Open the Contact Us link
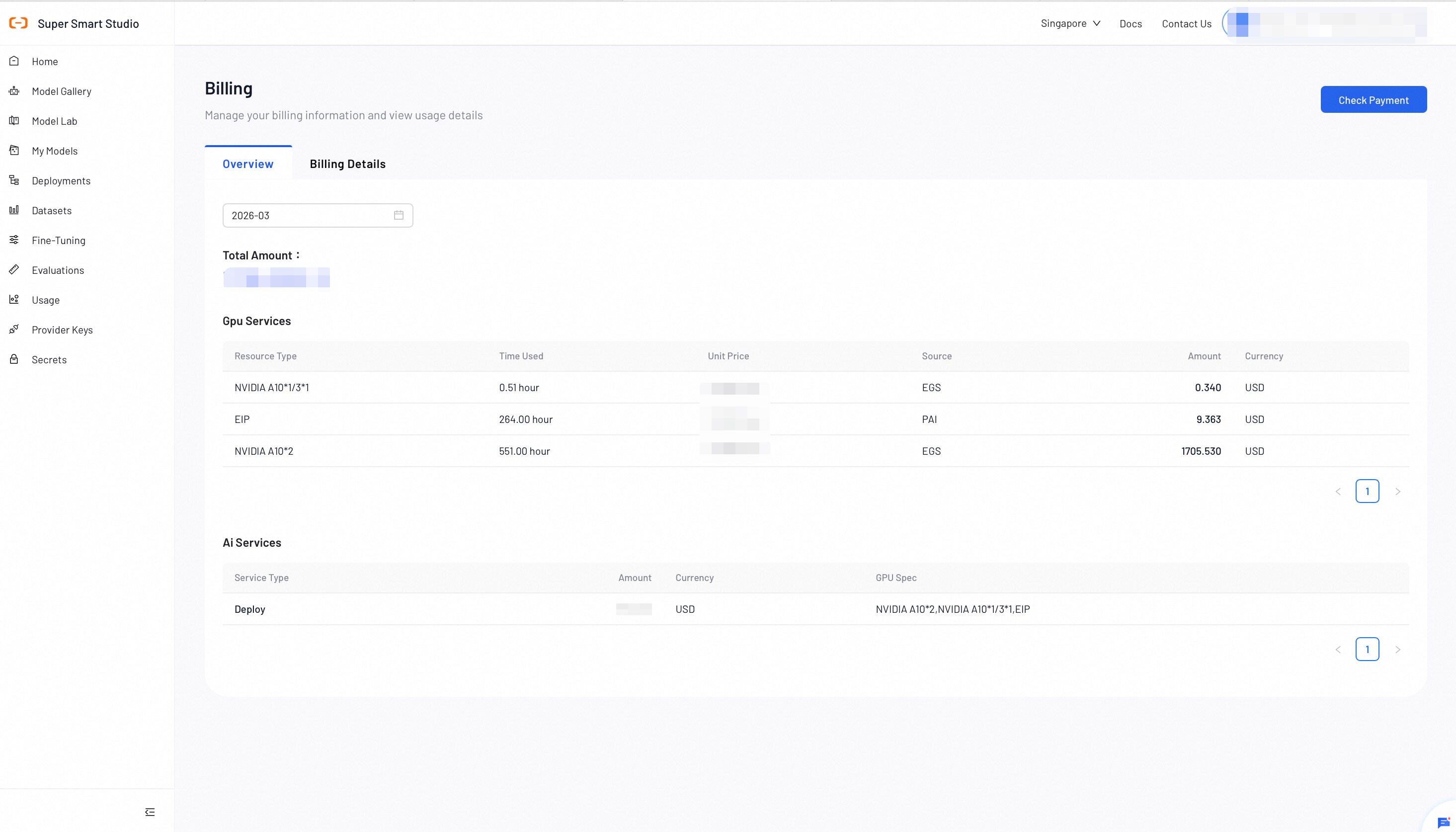Image resolution: width=1456 pixels, height=832 pixels. (1186, 23)
